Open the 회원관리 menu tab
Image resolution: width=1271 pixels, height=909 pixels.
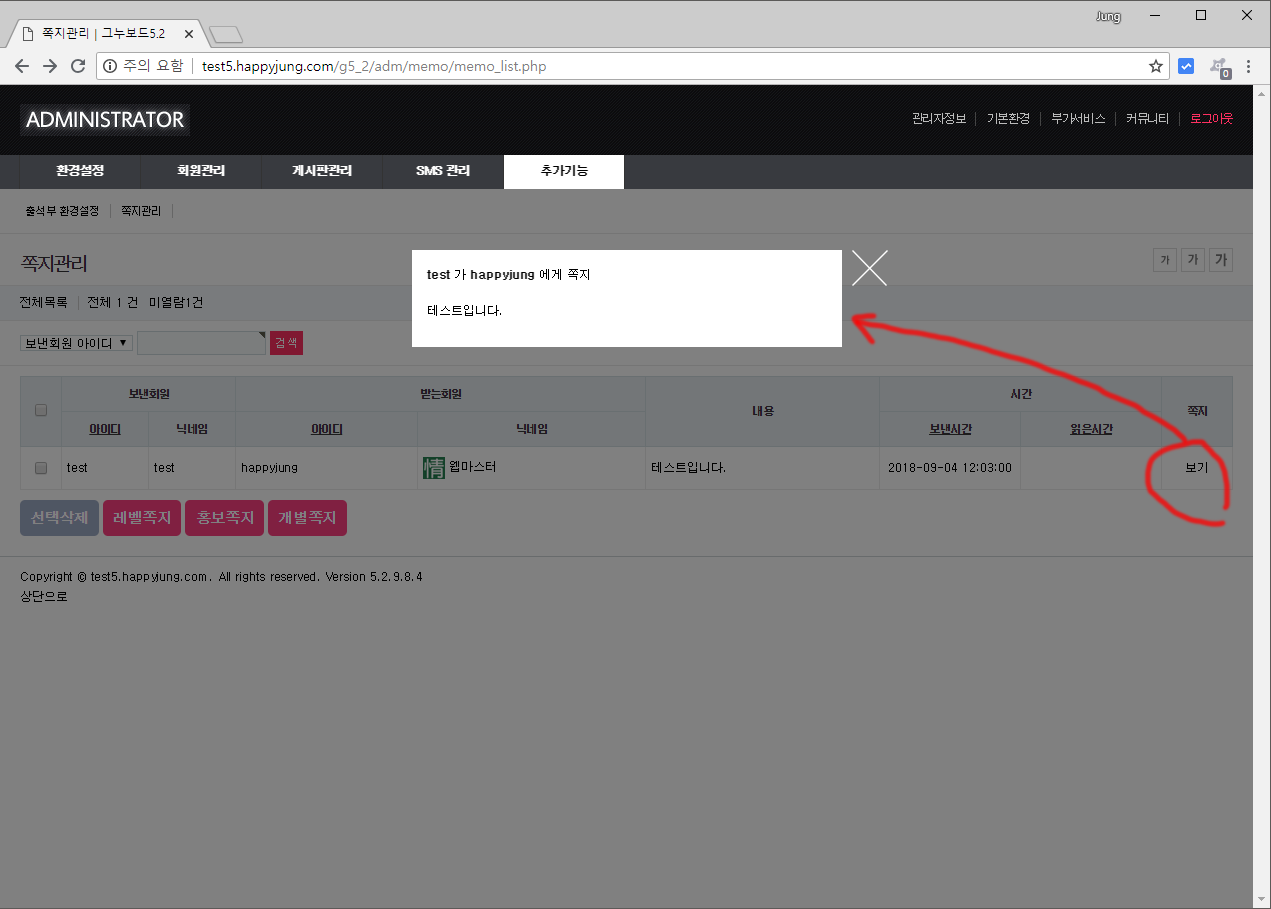[x=201, y=171]
